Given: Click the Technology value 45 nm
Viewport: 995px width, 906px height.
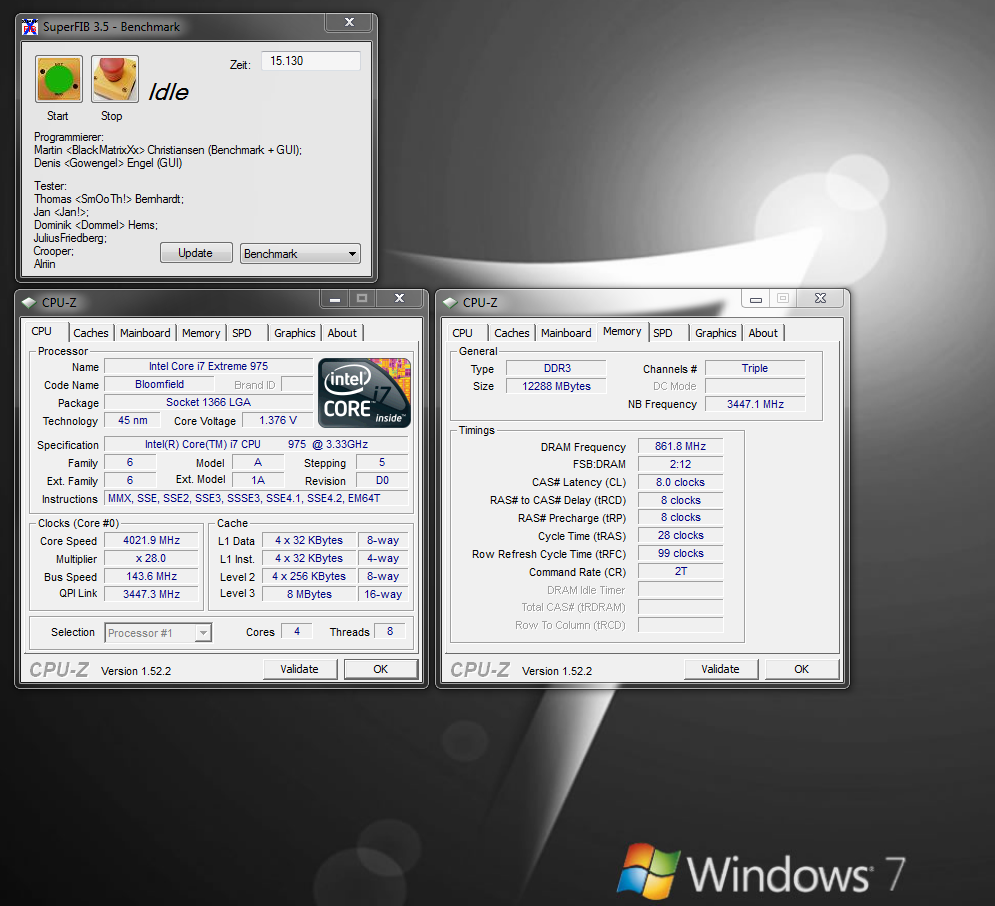Looking at the screenshot, I should coord(133,420).
